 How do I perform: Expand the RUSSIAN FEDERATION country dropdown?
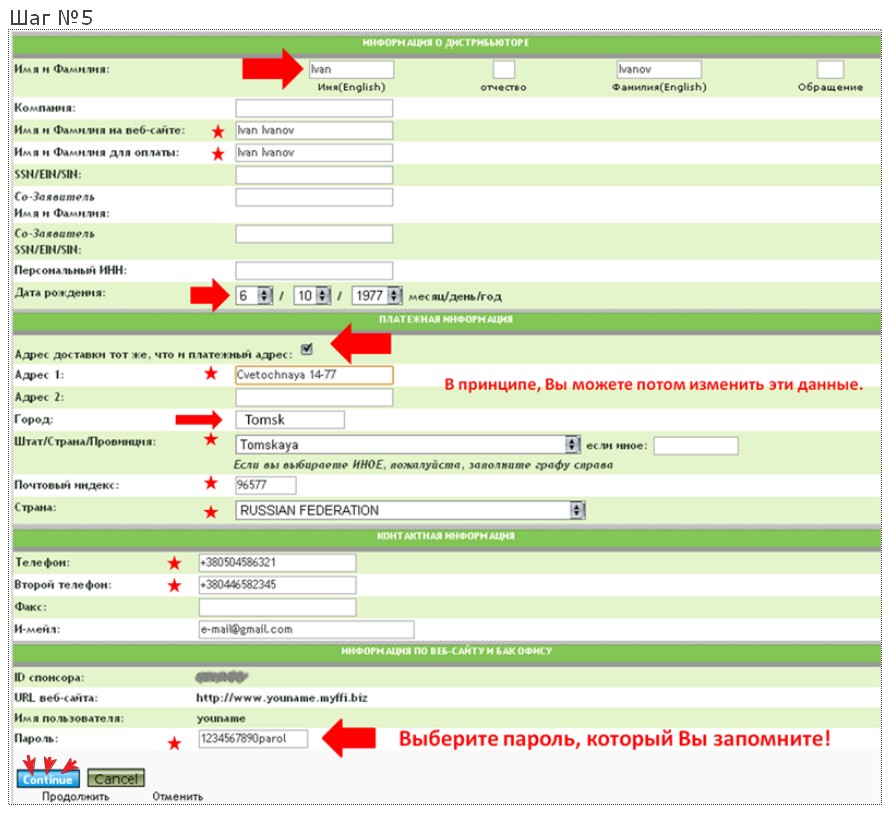click(577, 510)
